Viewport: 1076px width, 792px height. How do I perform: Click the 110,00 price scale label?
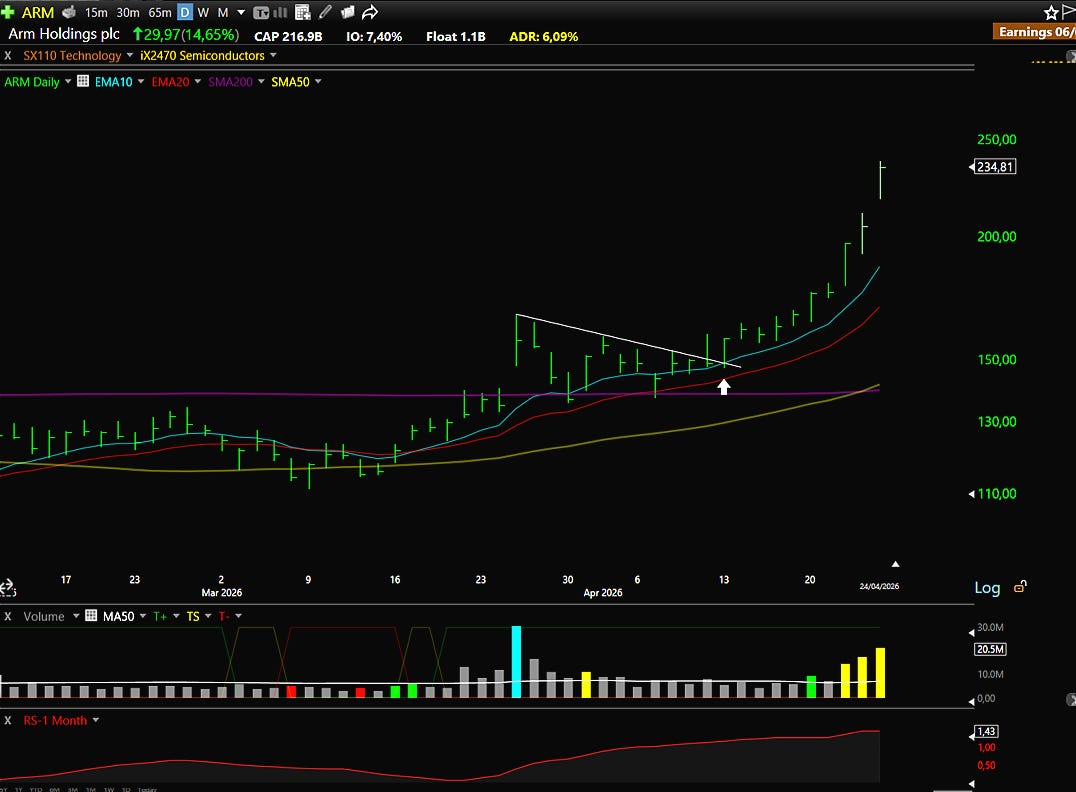click(x=996, y=493)
